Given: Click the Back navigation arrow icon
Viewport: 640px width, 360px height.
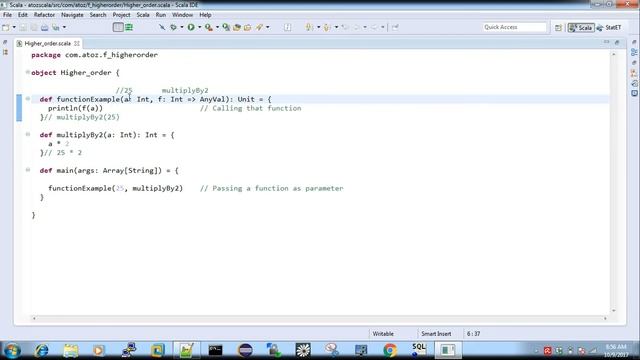Looking at the screenshot, I should click(356, 27).
